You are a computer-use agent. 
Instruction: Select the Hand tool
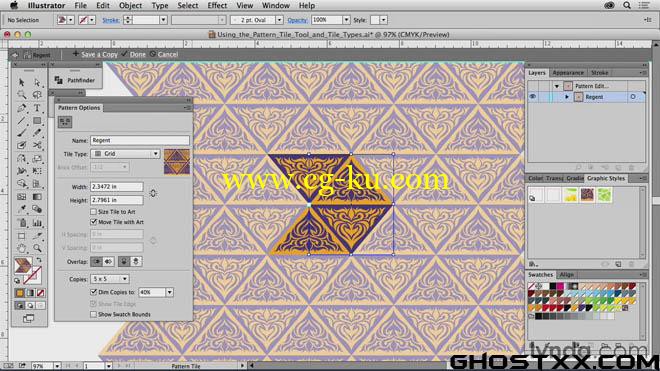click(x=21, y=248)
